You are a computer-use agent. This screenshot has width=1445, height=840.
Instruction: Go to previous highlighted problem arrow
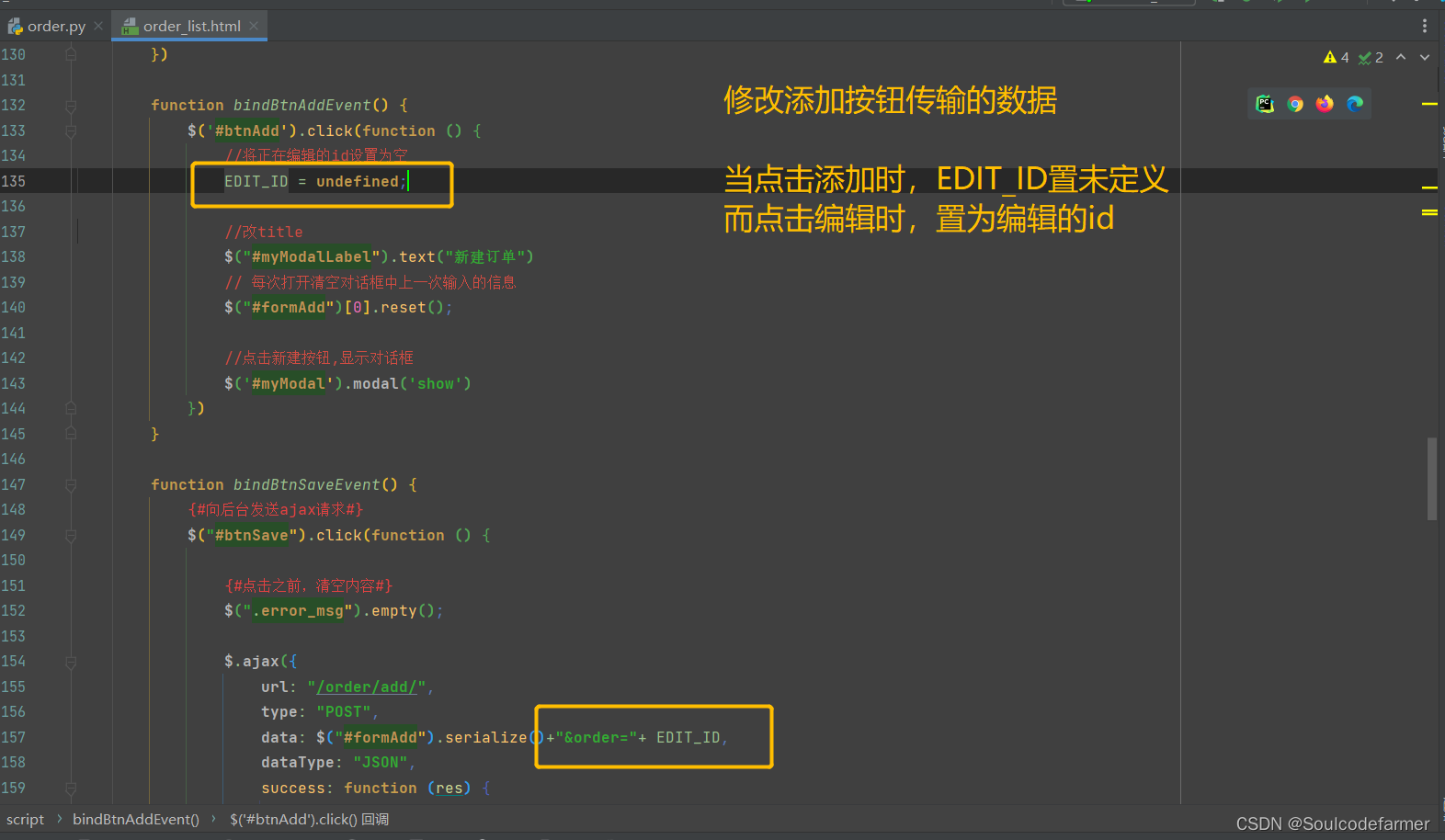tap(1401, 57)
